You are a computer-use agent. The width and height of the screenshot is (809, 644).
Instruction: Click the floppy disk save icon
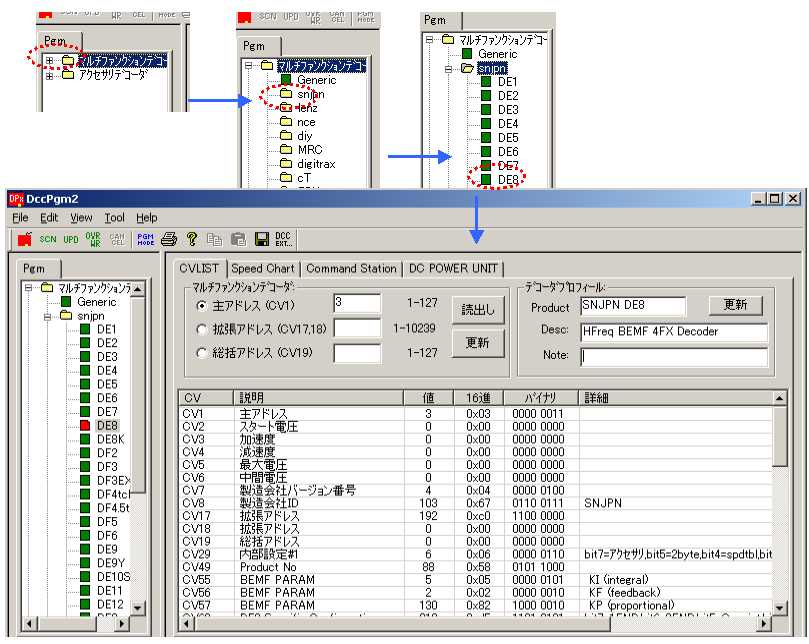pyautogui.click(x=261, y=239)
